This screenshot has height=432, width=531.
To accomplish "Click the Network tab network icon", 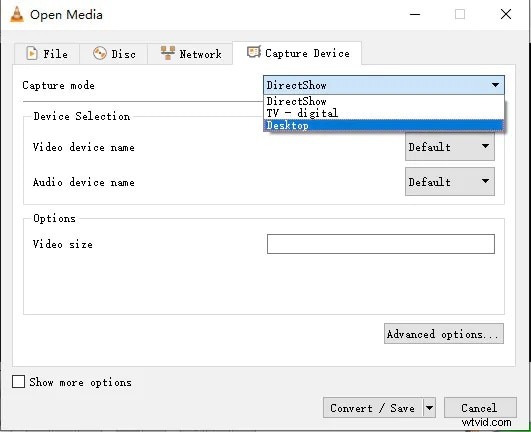I will coord(168,53).
